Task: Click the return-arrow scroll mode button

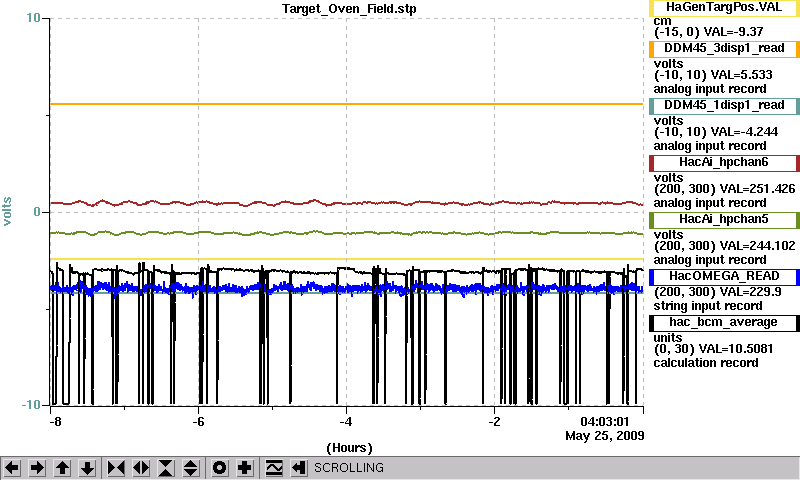Action: coord(299,467)
